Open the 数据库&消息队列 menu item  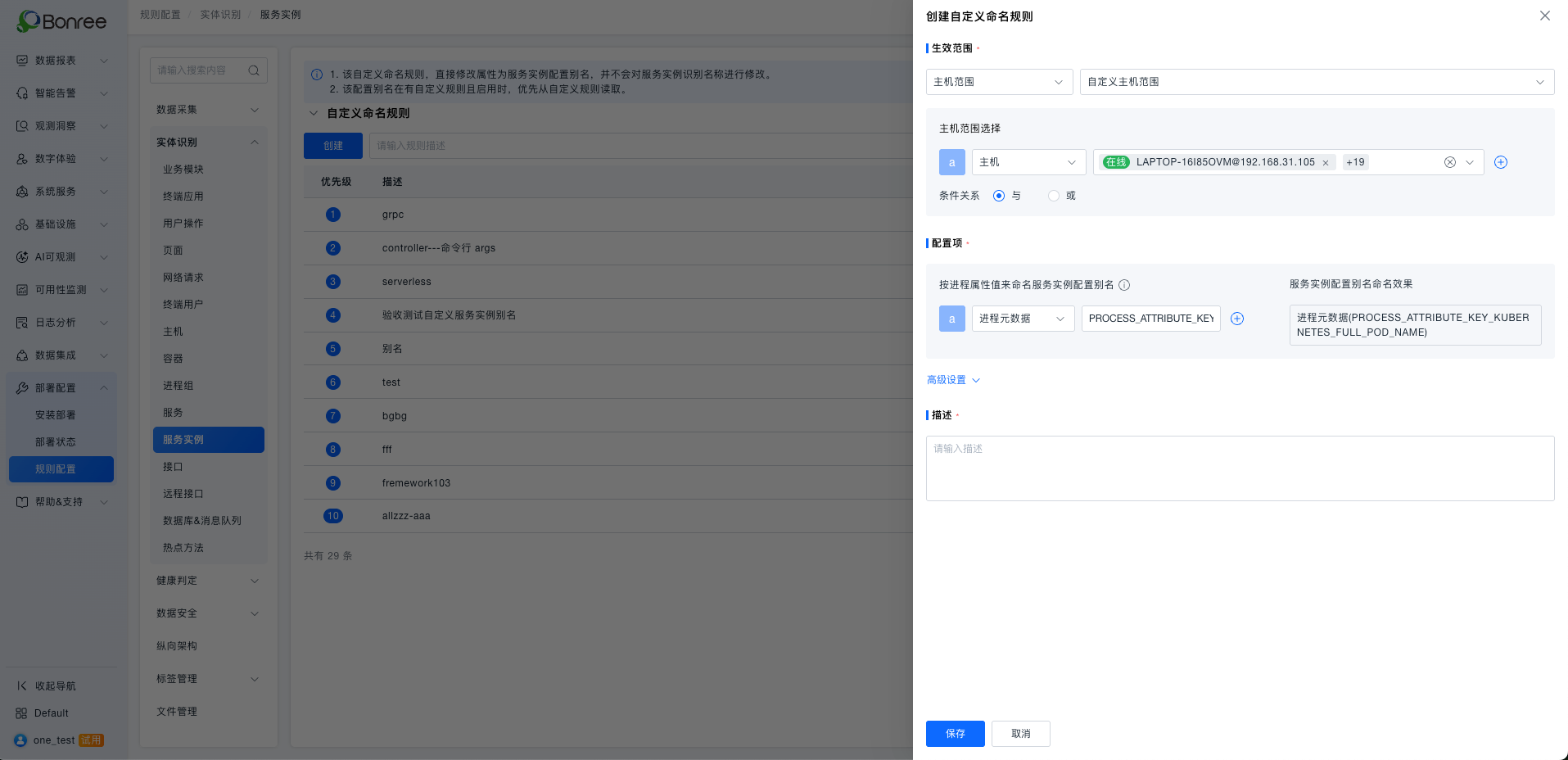(208, 521)
